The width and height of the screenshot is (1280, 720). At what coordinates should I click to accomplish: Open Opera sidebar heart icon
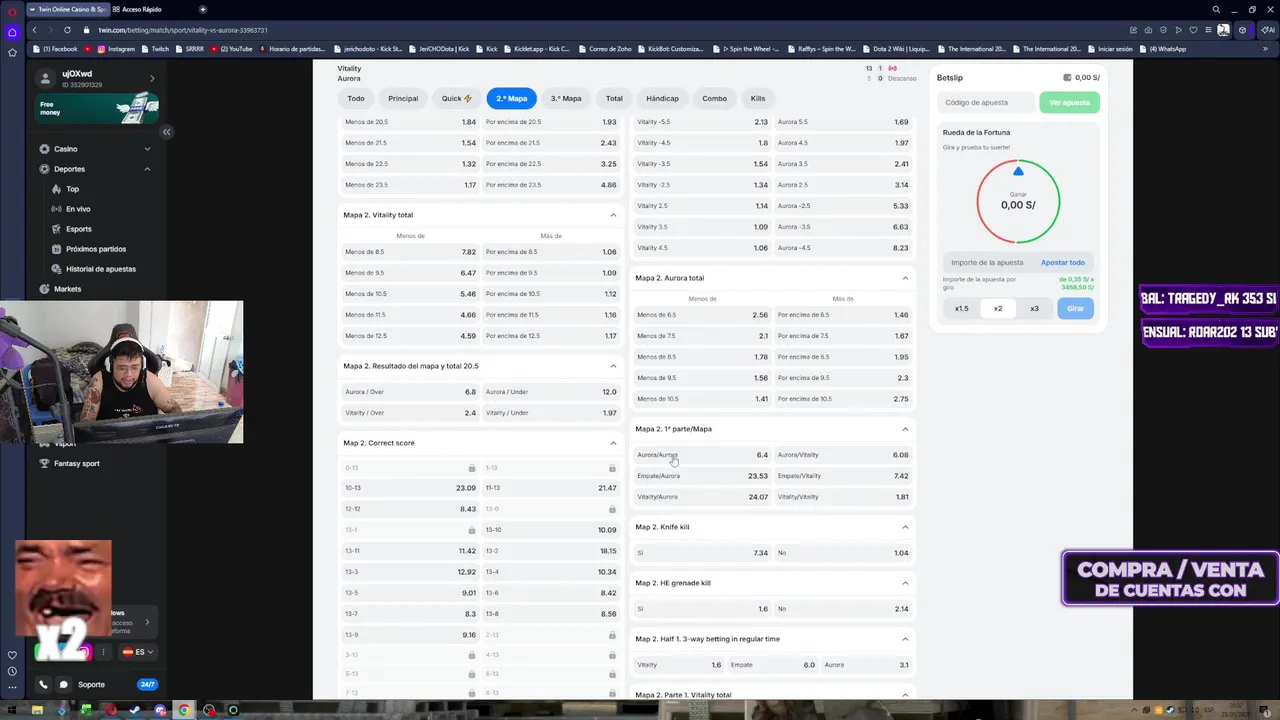12,655
